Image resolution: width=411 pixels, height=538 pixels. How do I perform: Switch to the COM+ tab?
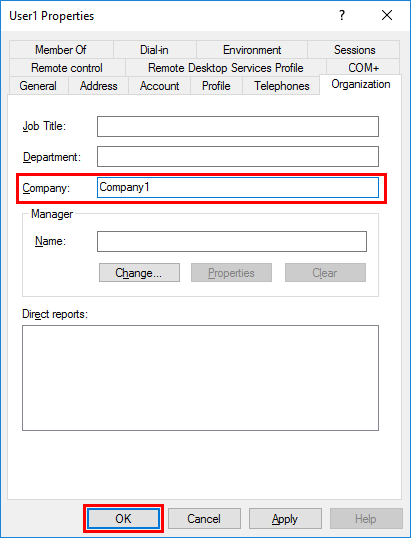coord(363,68)
